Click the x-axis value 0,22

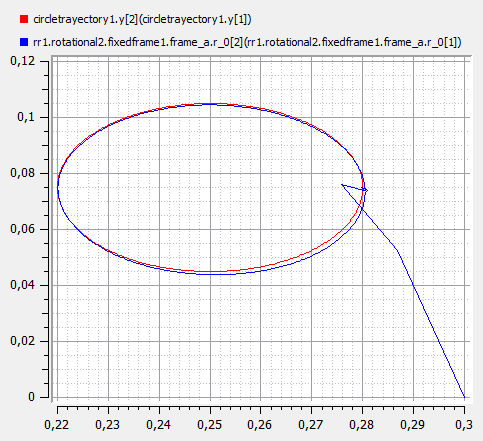point(57,425)
